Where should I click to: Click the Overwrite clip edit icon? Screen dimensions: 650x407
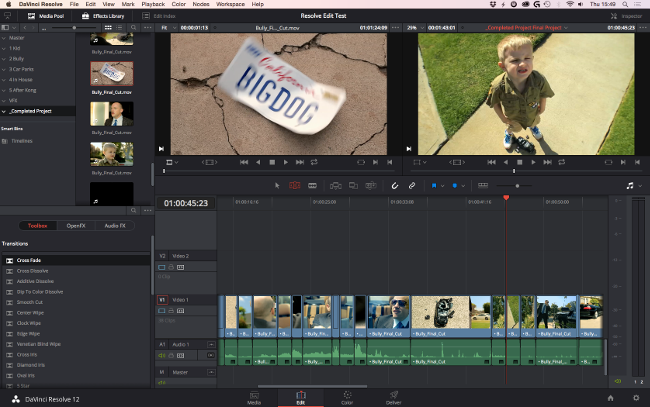click(353, 186)
